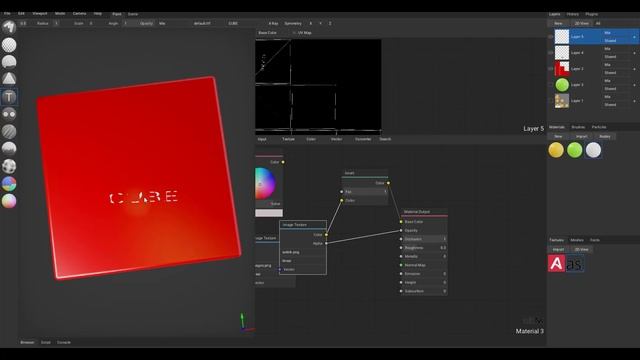Open Layer 5 Mix blend mode dropdown
This screenshot has height=360, width=640.
click(616, 33)
